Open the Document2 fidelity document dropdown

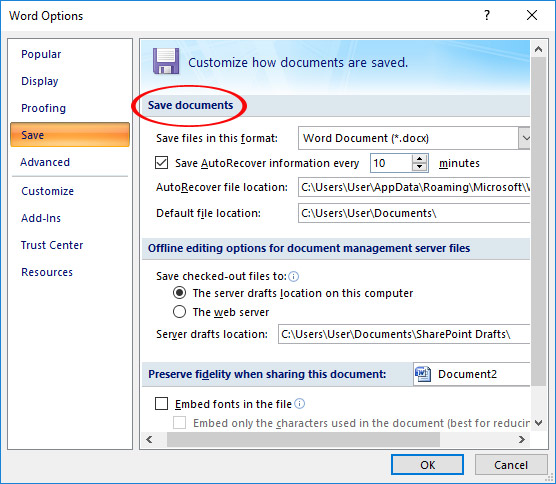point(472,374)
